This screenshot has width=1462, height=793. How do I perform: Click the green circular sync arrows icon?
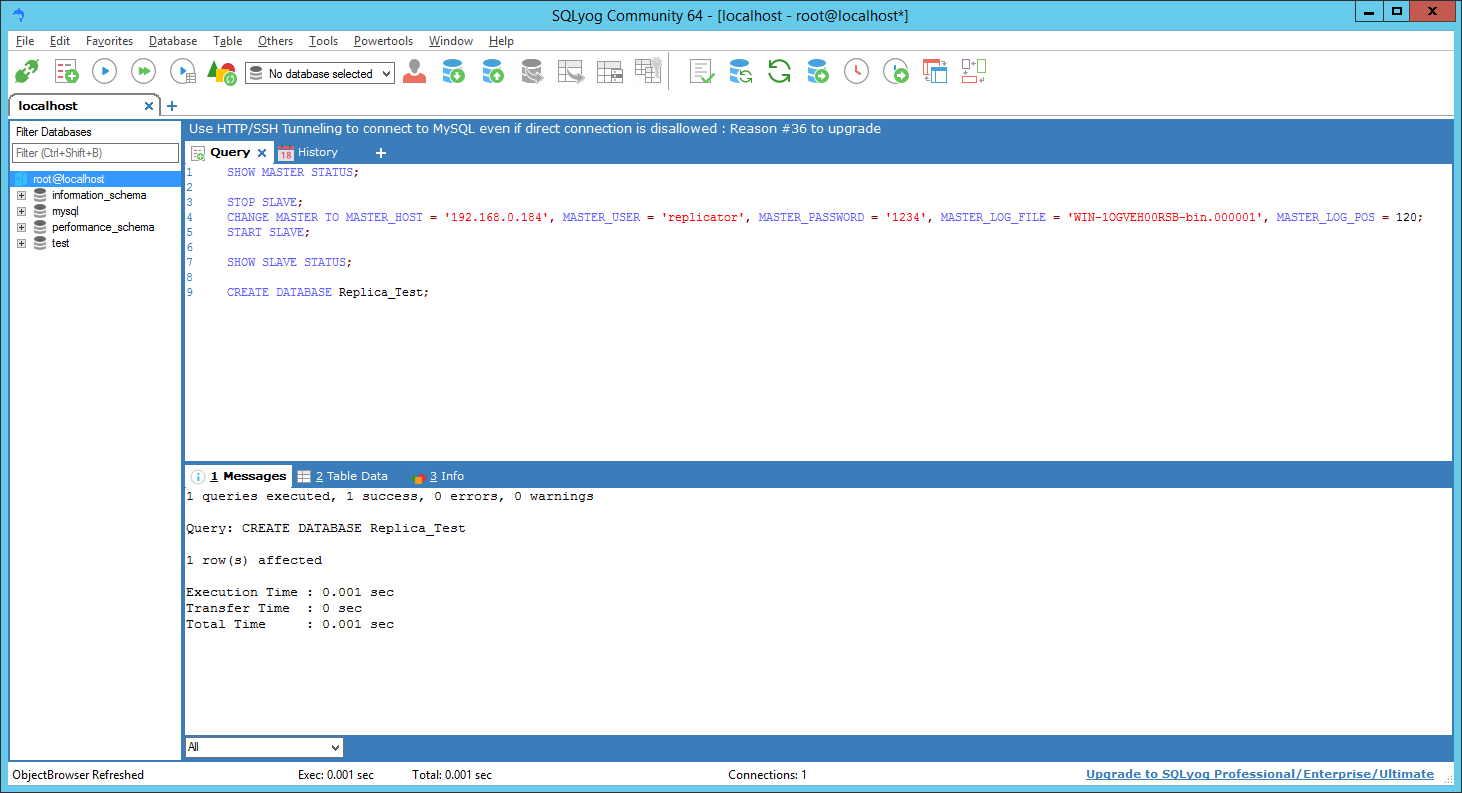coord(779,72)
